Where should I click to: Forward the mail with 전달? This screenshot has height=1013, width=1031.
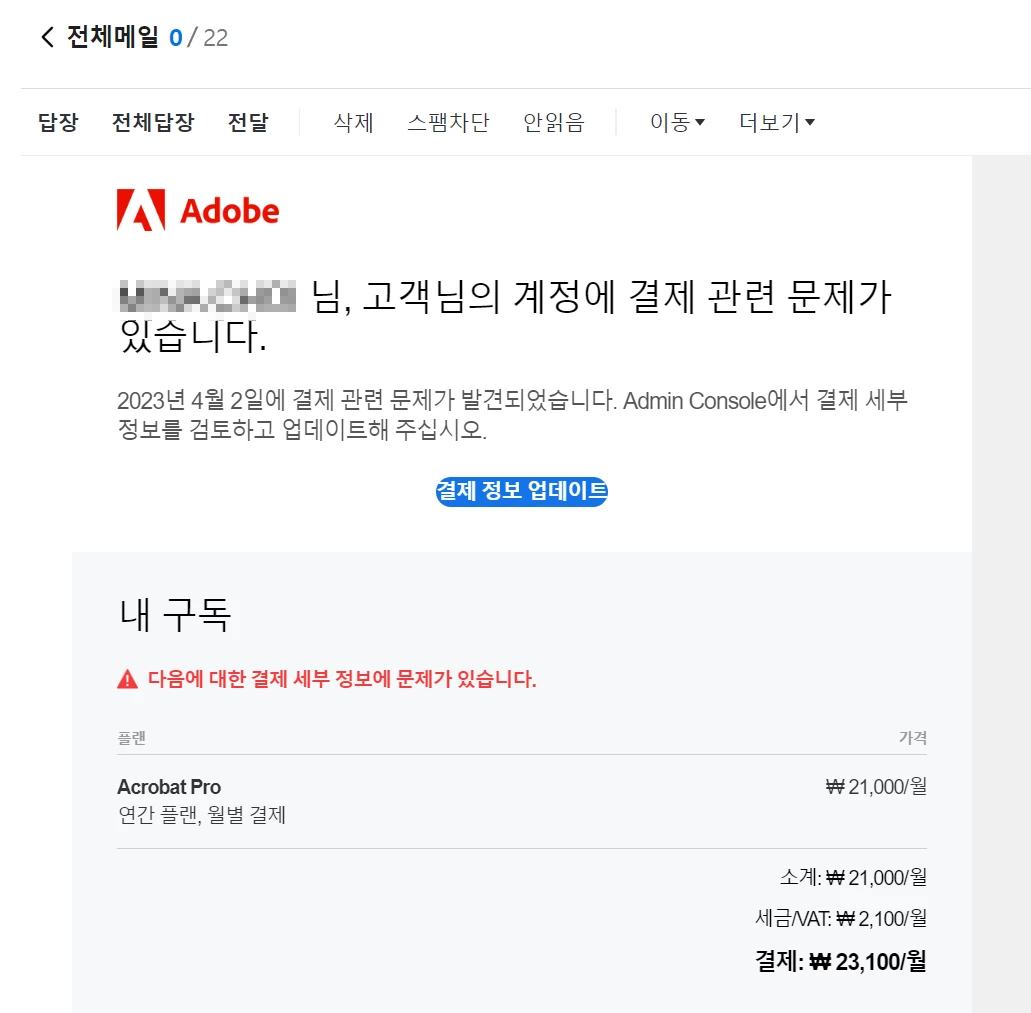[248, 122]
